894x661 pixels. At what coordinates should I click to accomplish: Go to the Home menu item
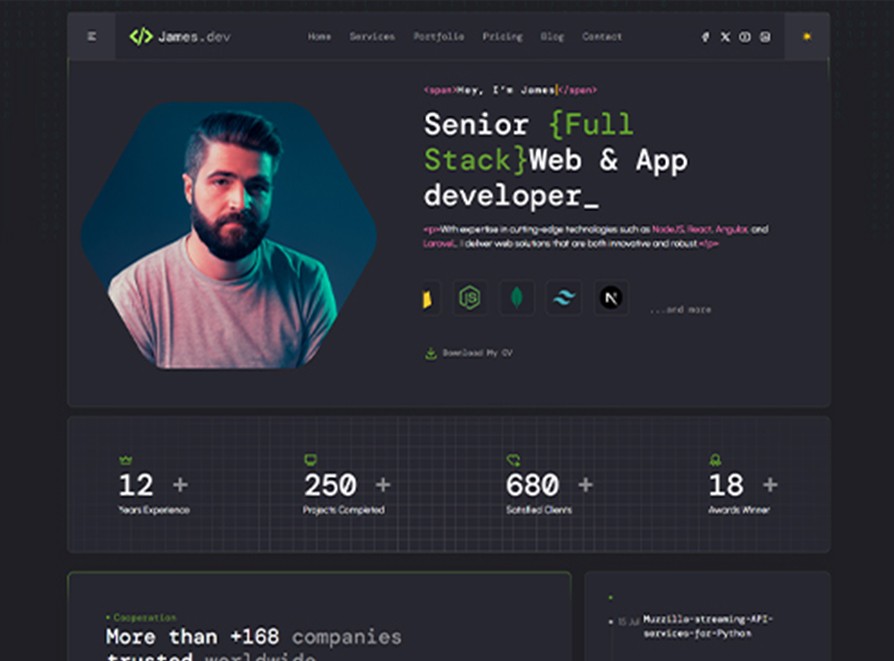point(319,37)
